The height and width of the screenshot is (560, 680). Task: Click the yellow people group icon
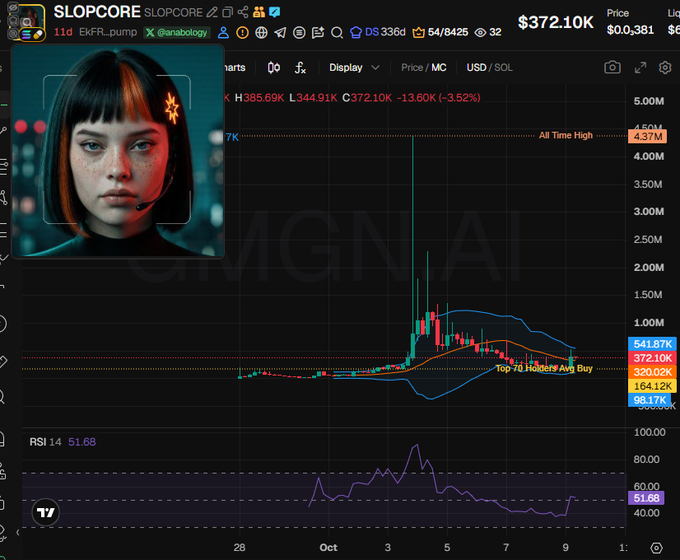(x=259, y=12)
